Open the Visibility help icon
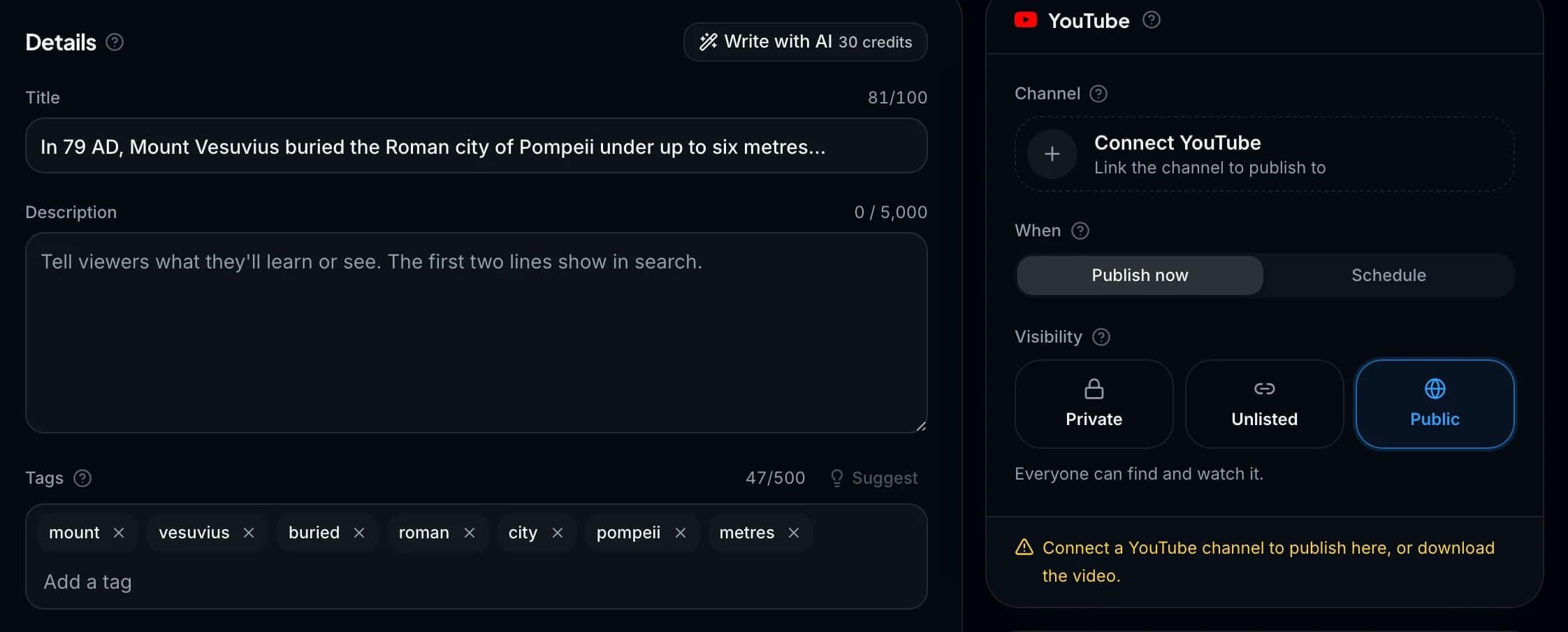Image resolution: width=1568 pixels, height=632 pixels. click(1101, 337)
